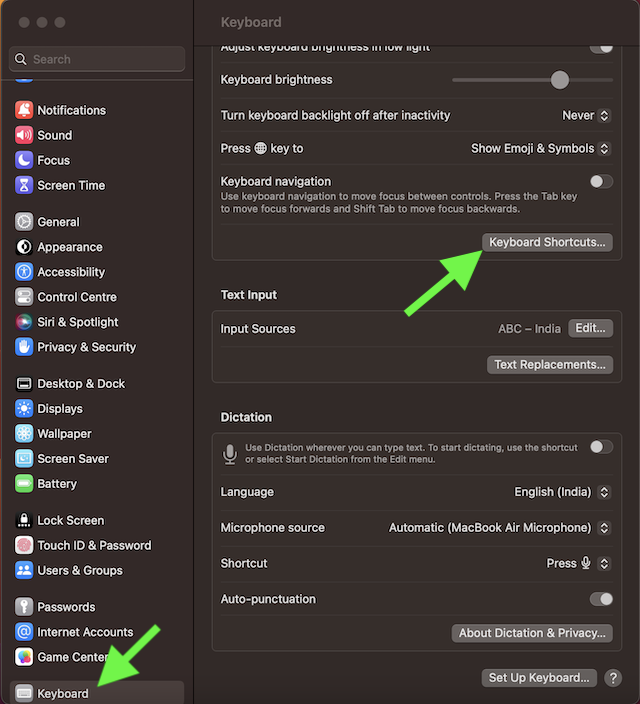This screenshot has height=704, width=640.
Task: Open the Text Replacements button
Action: point(549,365)
